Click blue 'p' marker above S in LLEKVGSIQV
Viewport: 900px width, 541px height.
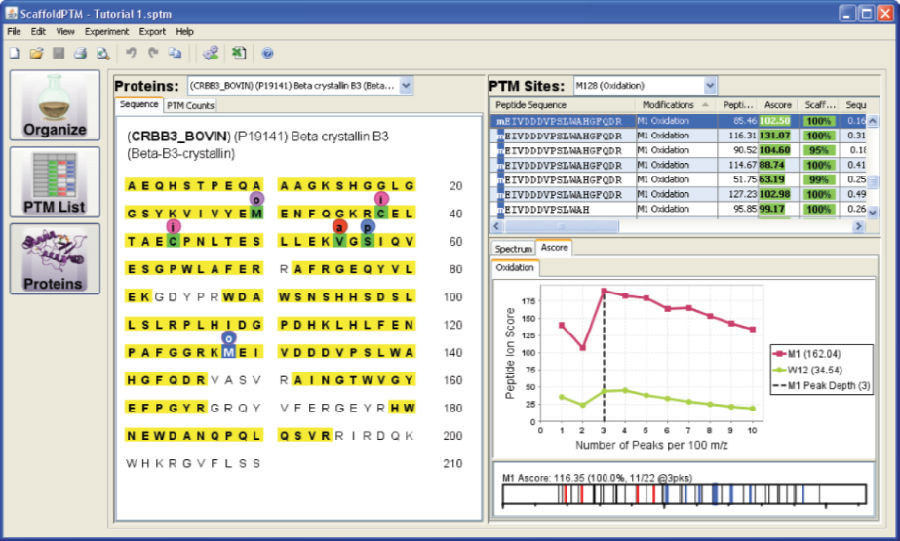(x=367, y=227)
